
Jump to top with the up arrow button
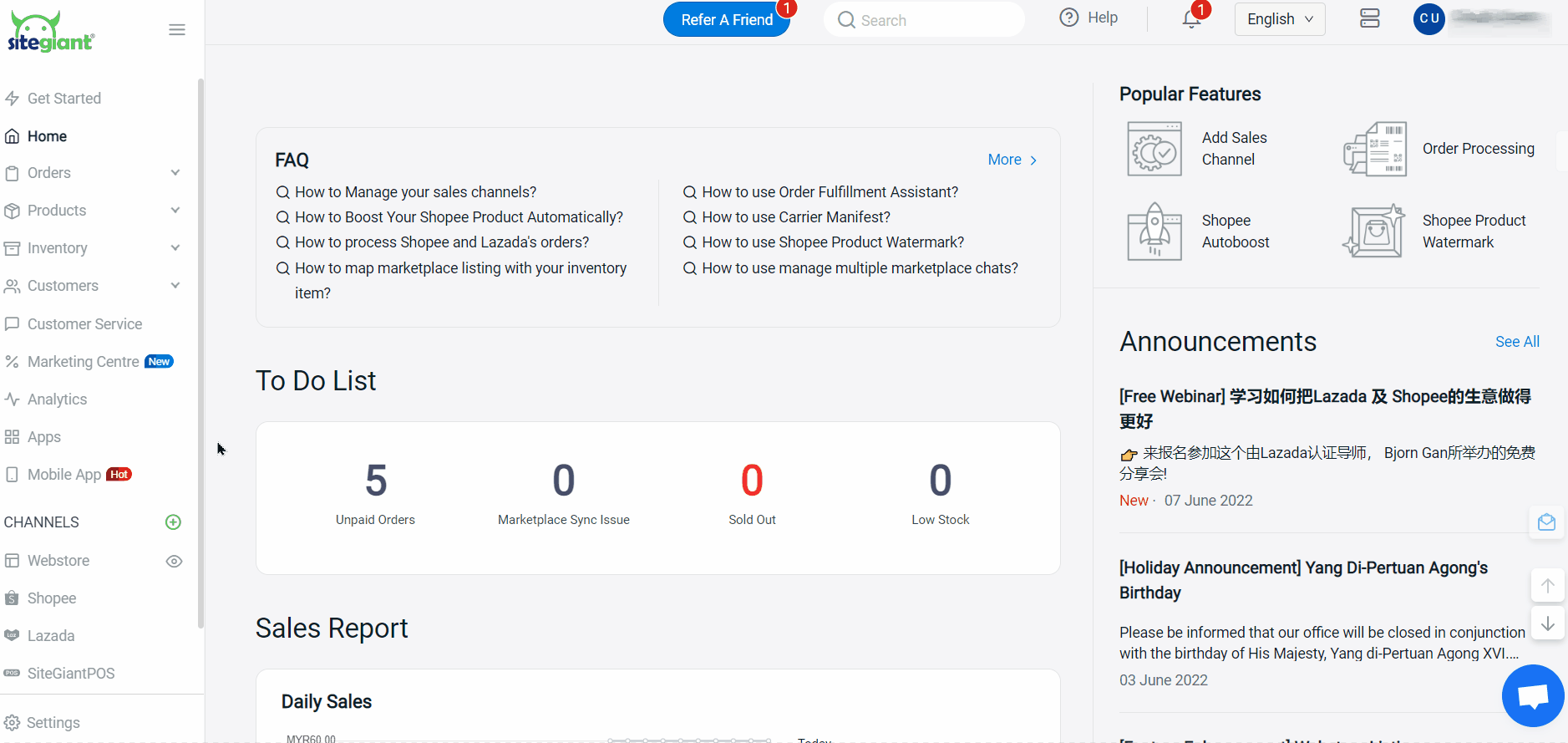(1547, 585)
